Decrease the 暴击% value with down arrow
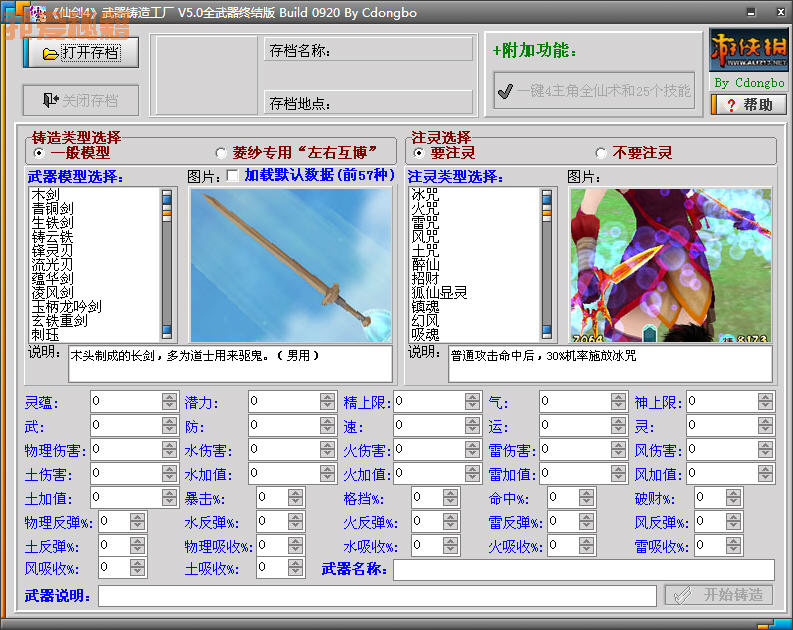This screenshot has height=630, width=793. click(296, 501)
